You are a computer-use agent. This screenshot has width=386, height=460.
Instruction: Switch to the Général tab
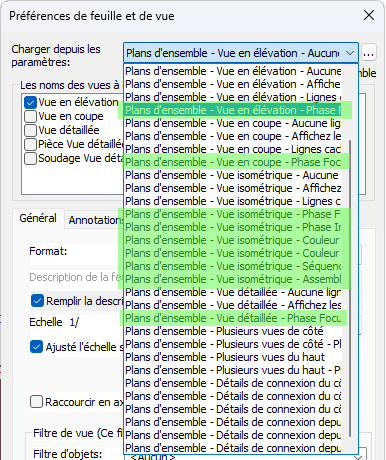pyautogui.click(x=38, y=218)
